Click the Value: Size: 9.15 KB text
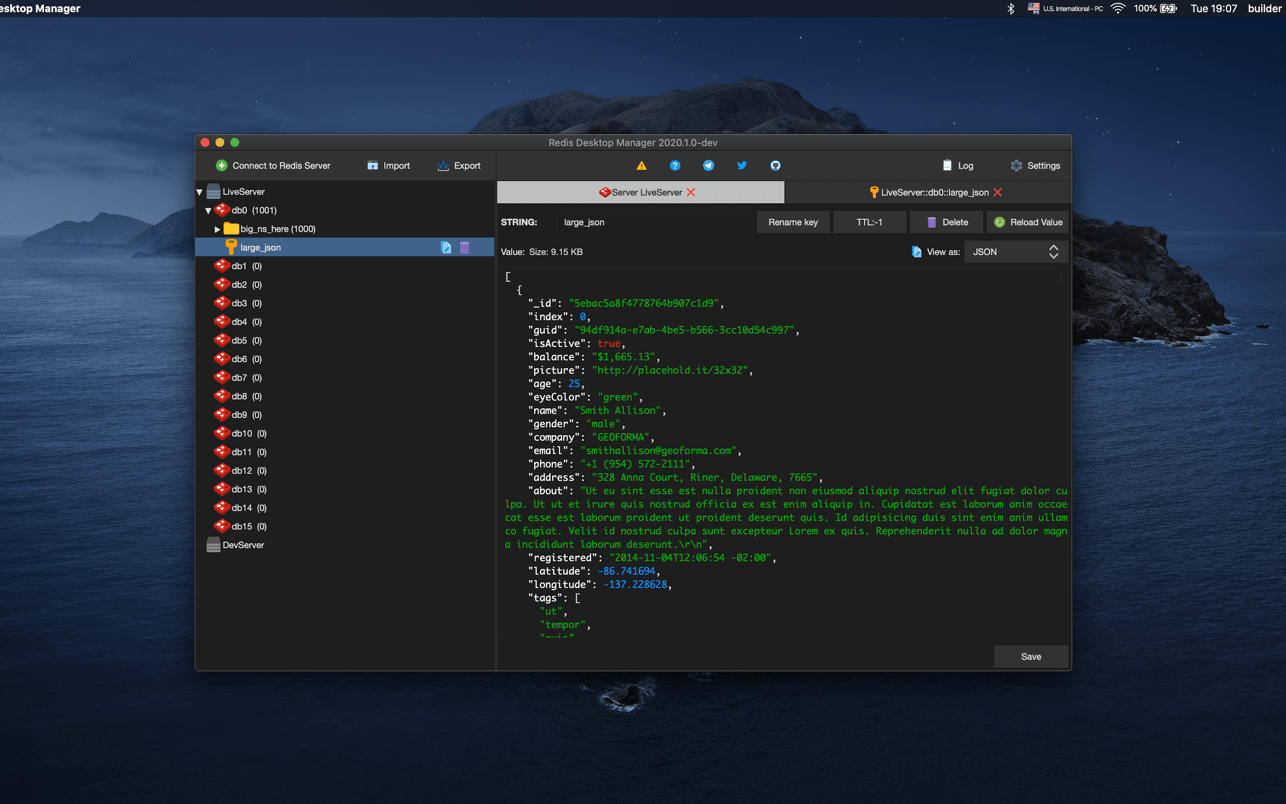 tap(541, 252)
